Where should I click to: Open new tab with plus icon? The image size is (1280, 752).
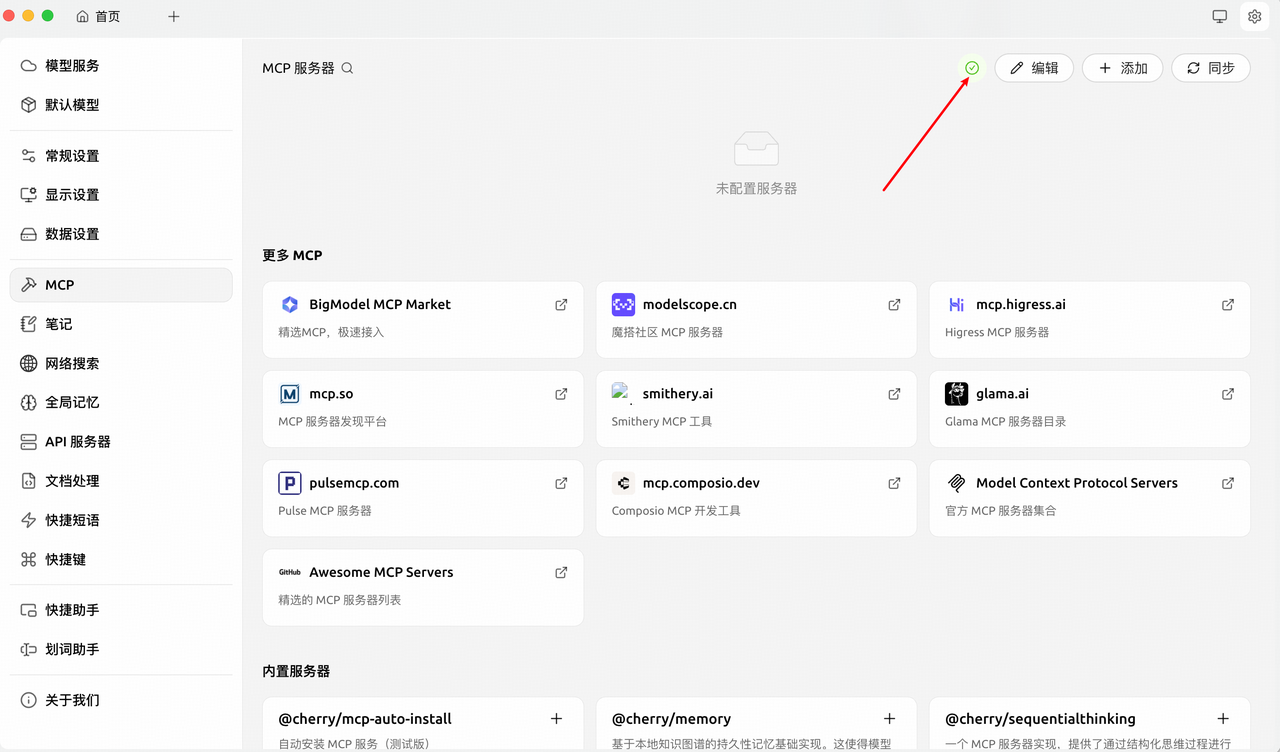[173, 16]
